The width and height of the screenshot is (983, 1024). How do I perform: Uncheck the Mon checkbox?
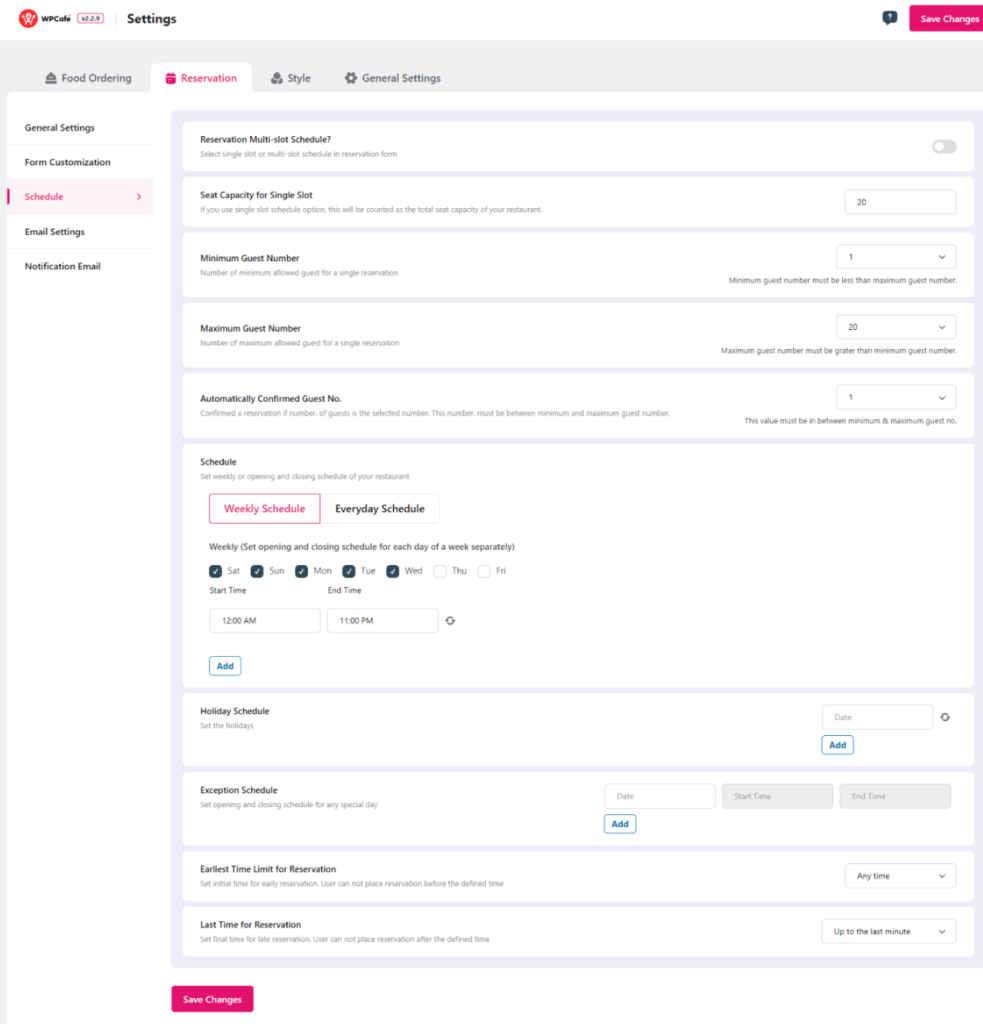click(301, 571)
